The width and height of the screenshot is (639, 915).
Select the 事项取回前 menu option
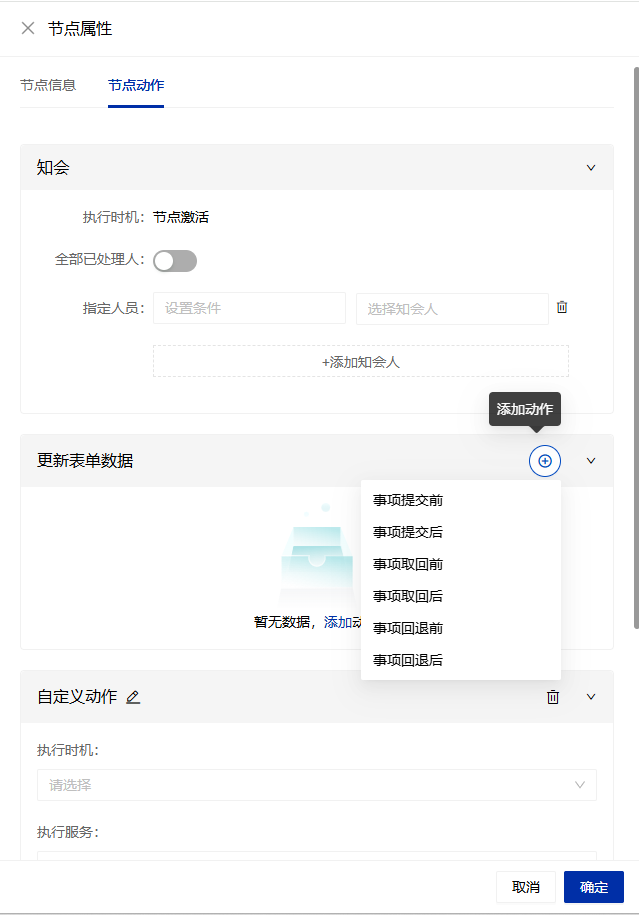(408, 564)
